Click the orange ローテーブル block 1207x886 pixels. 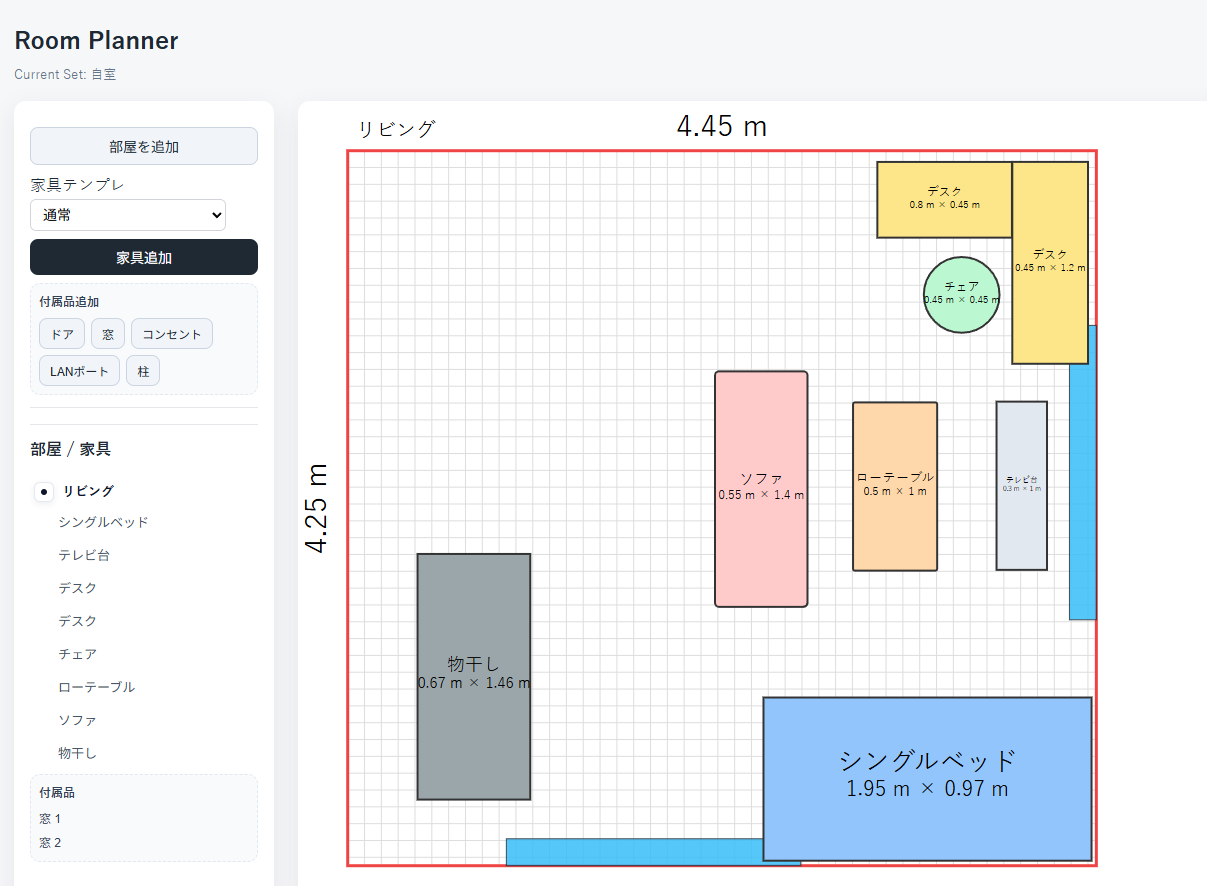(895, 487)
